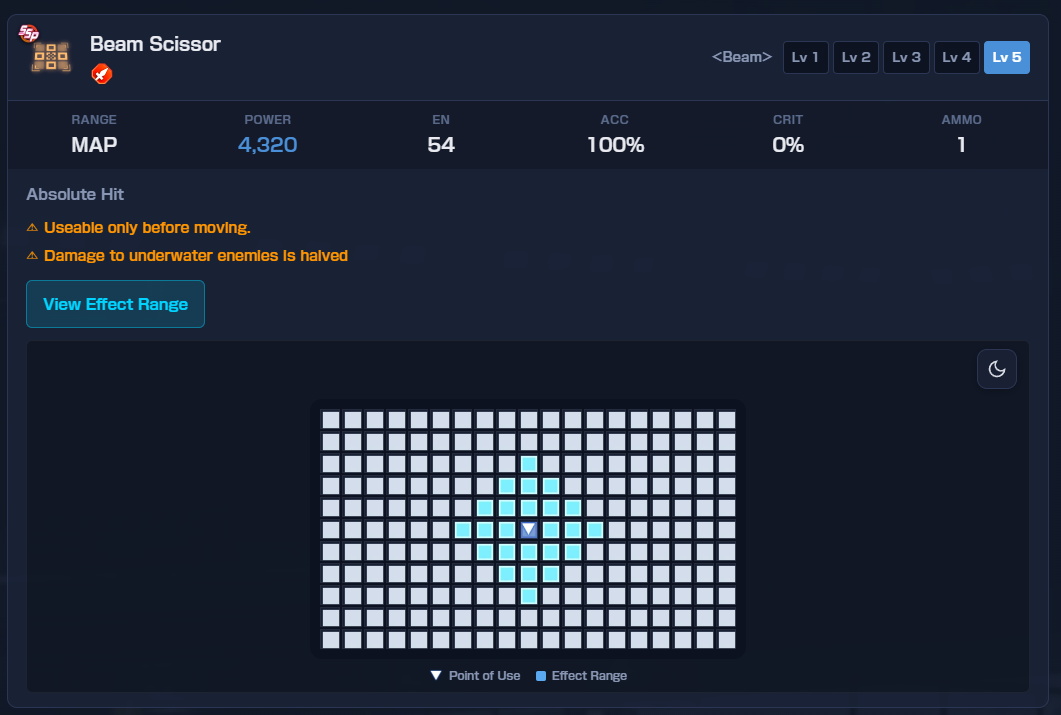Click the Point of Use triangle cell
1061x715 pixels.
[528, 530]
